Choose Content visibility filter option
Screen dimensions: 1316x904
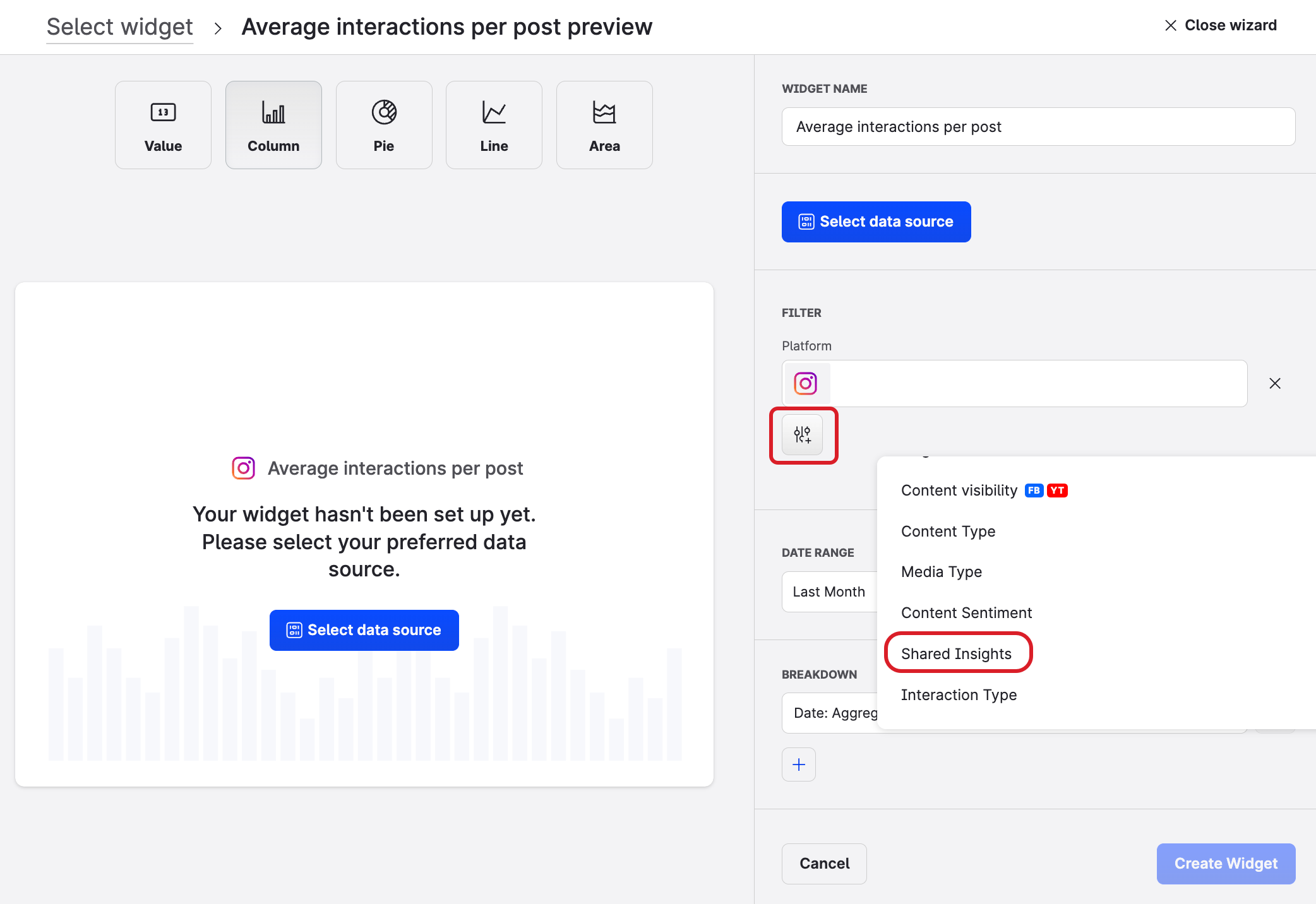tap(959, 491)
